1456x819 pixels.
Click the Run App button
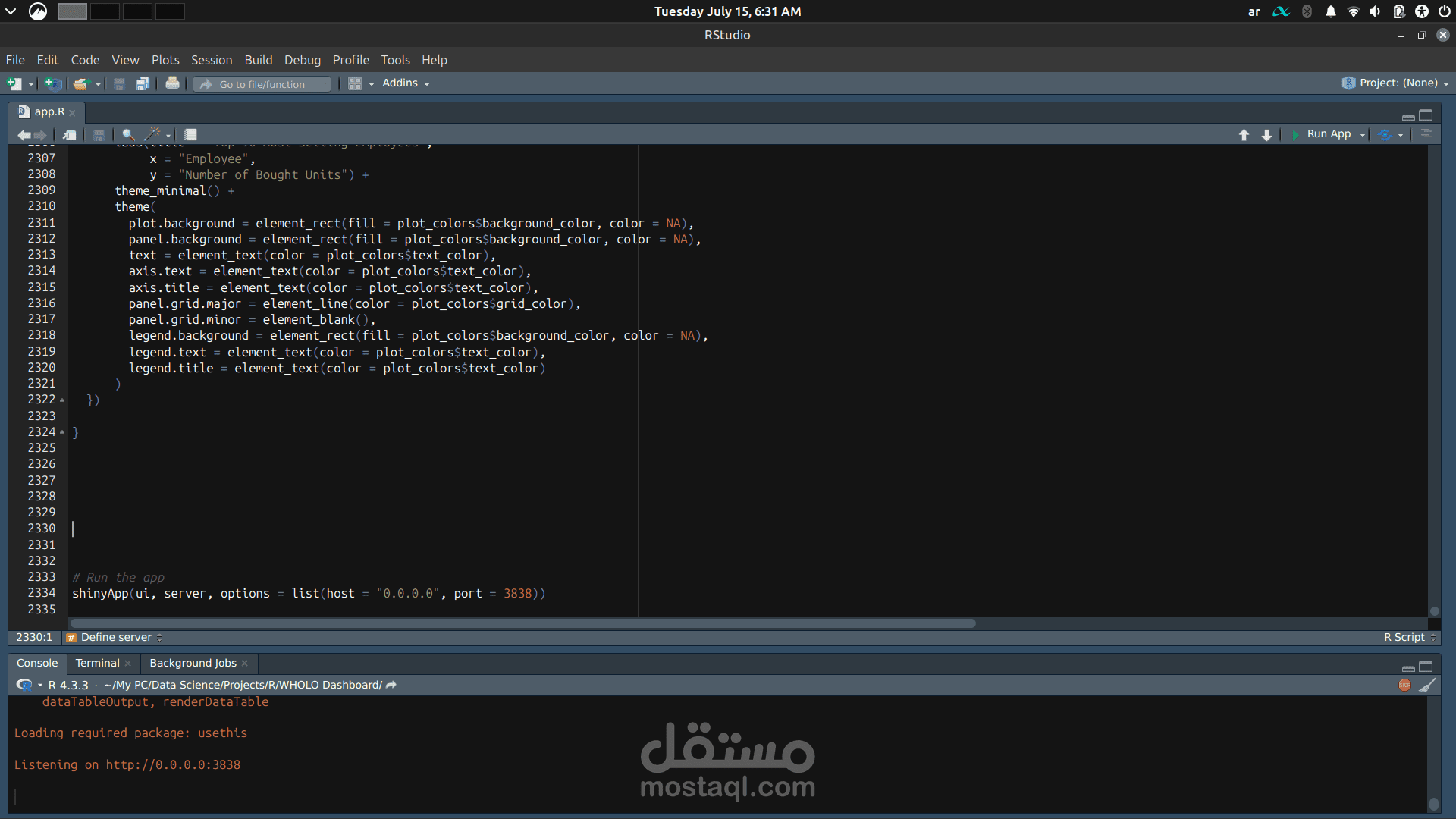coord(1322,133)
